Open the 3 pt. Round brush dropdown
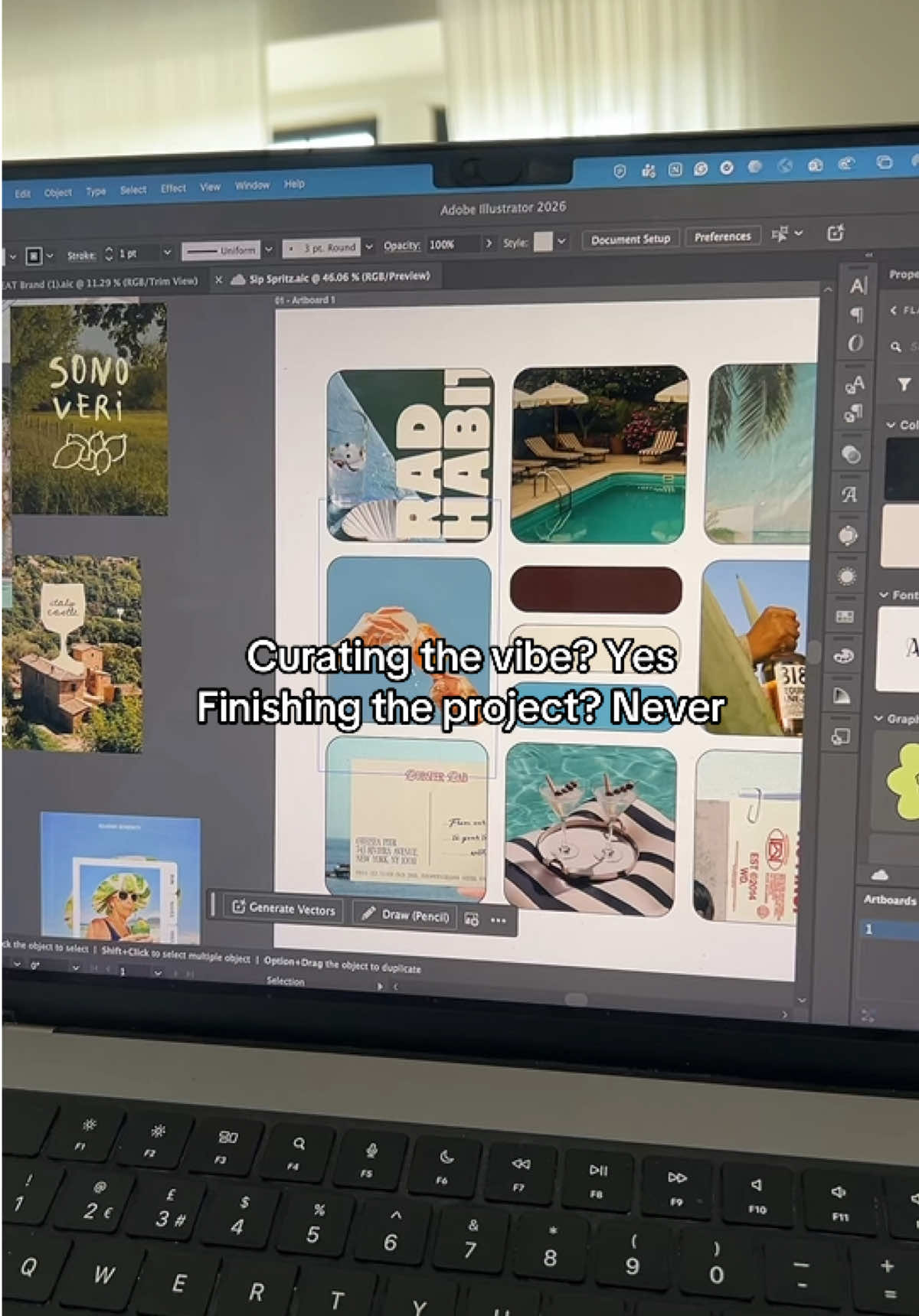The image size is (919, 1316). pyautogui.click(x=369, y=247)
